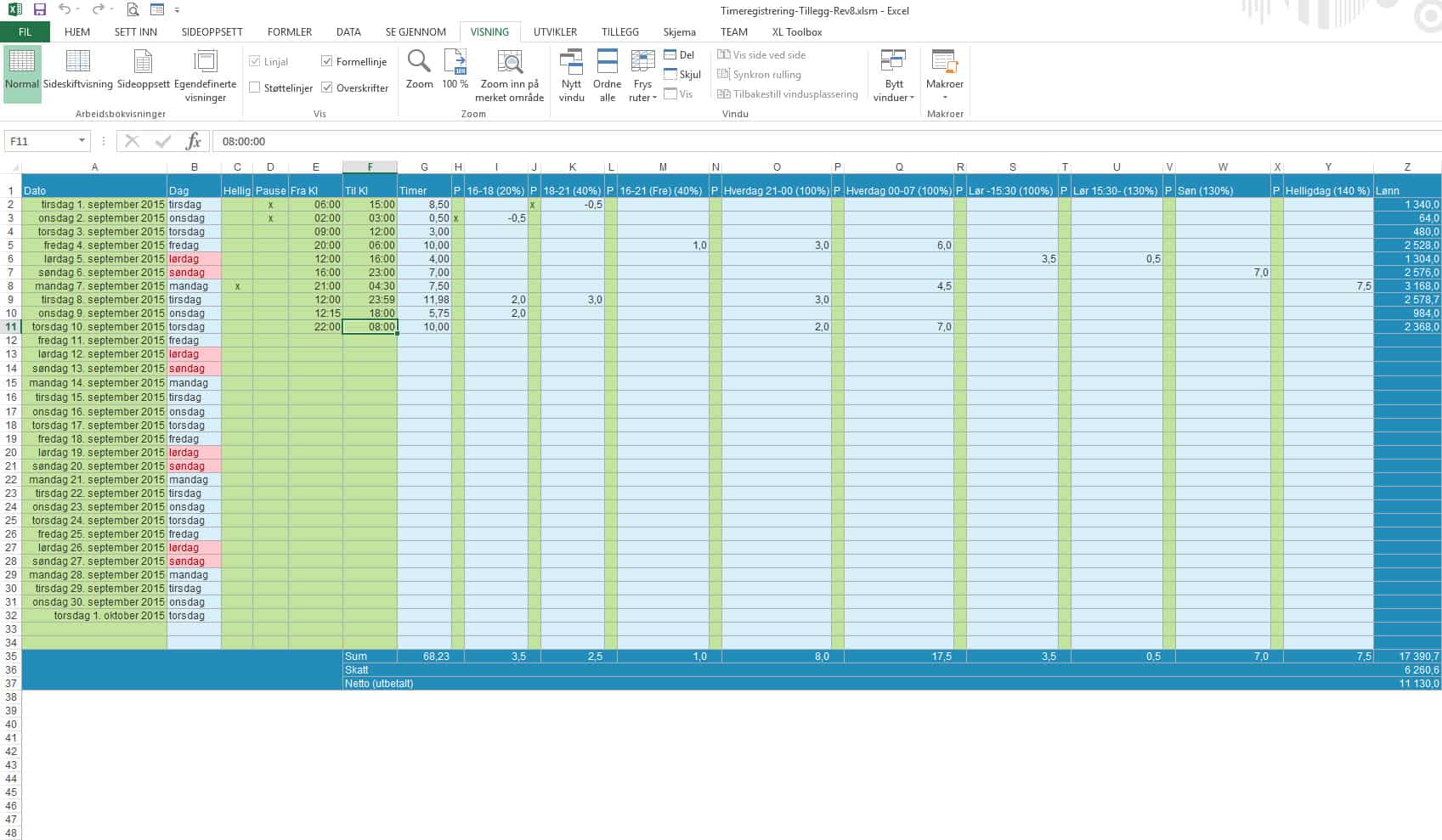The height and width of the screenshot is (840, 1442).
Task: Toggle the Formellinje checkbox
Action: 326,60
